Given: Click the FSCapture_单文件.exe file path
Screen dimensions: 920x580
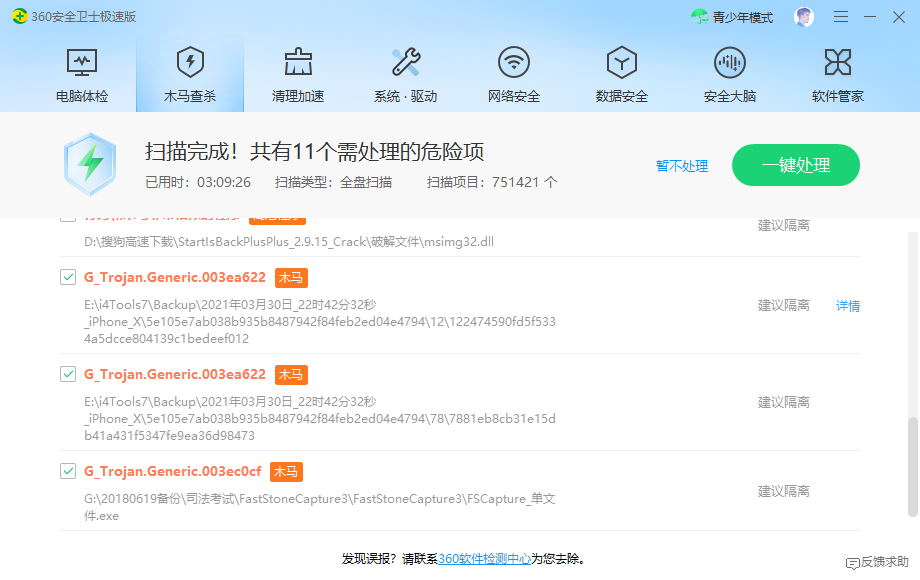Looking at the screenshot, I should pyautogui.click(x=320, y=507).
